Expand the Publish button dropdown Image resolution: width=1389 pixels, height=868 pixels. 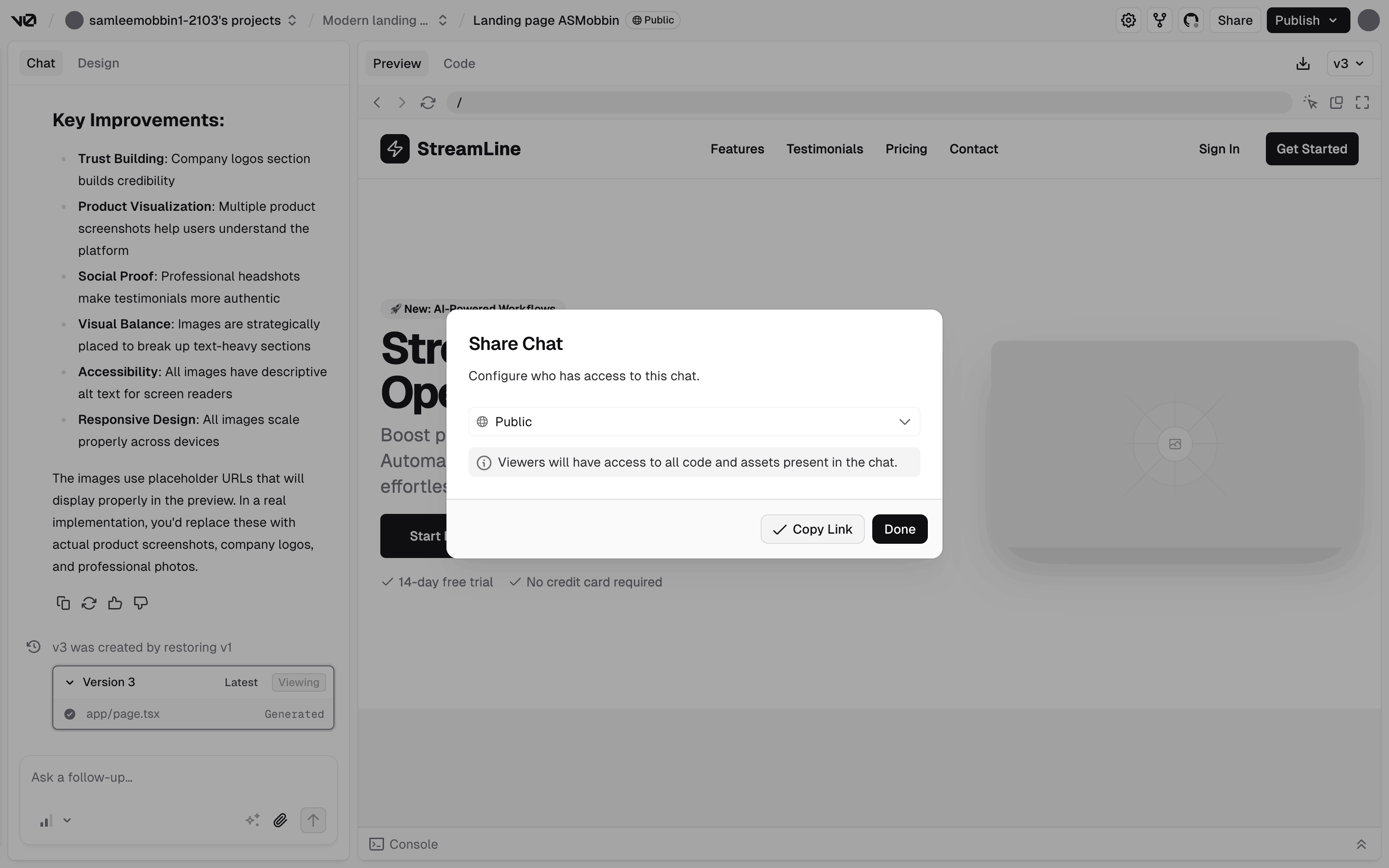coord(1333,21)
